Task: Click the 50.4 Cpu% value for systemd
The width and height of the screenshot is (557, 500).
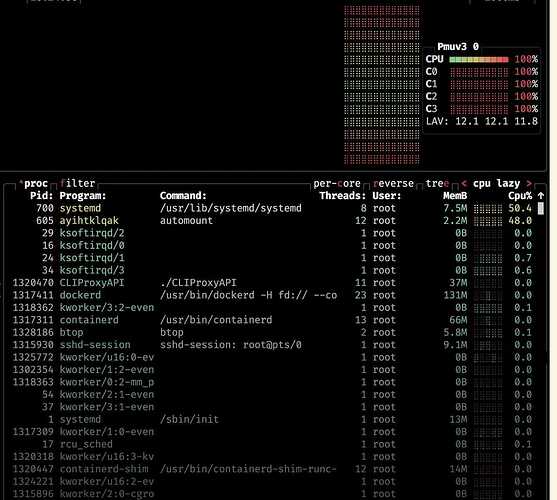Action: pos(520,208)
